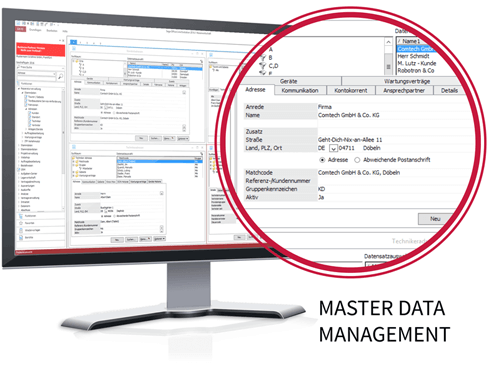Screen dimensions: 500x375
Task: Choose the Adresse radio button
Action: [x=322, y=160]
